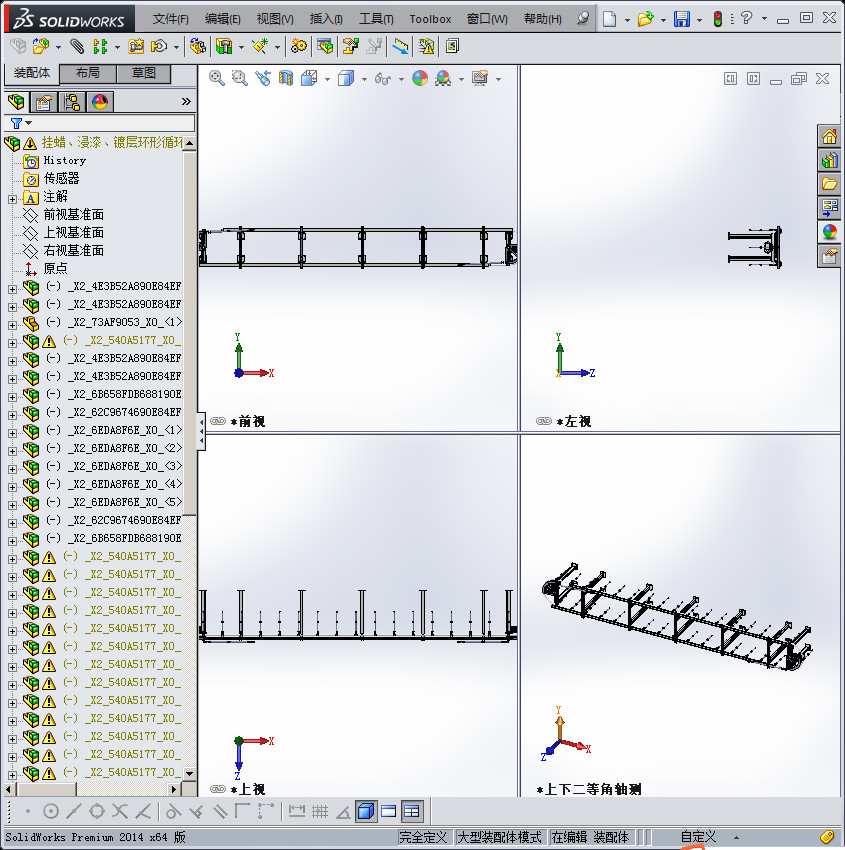The image size is (845, 850).
Task: Open the Display Style dropdown arrow
Action: pyautogui.click(x=364, y=79)
